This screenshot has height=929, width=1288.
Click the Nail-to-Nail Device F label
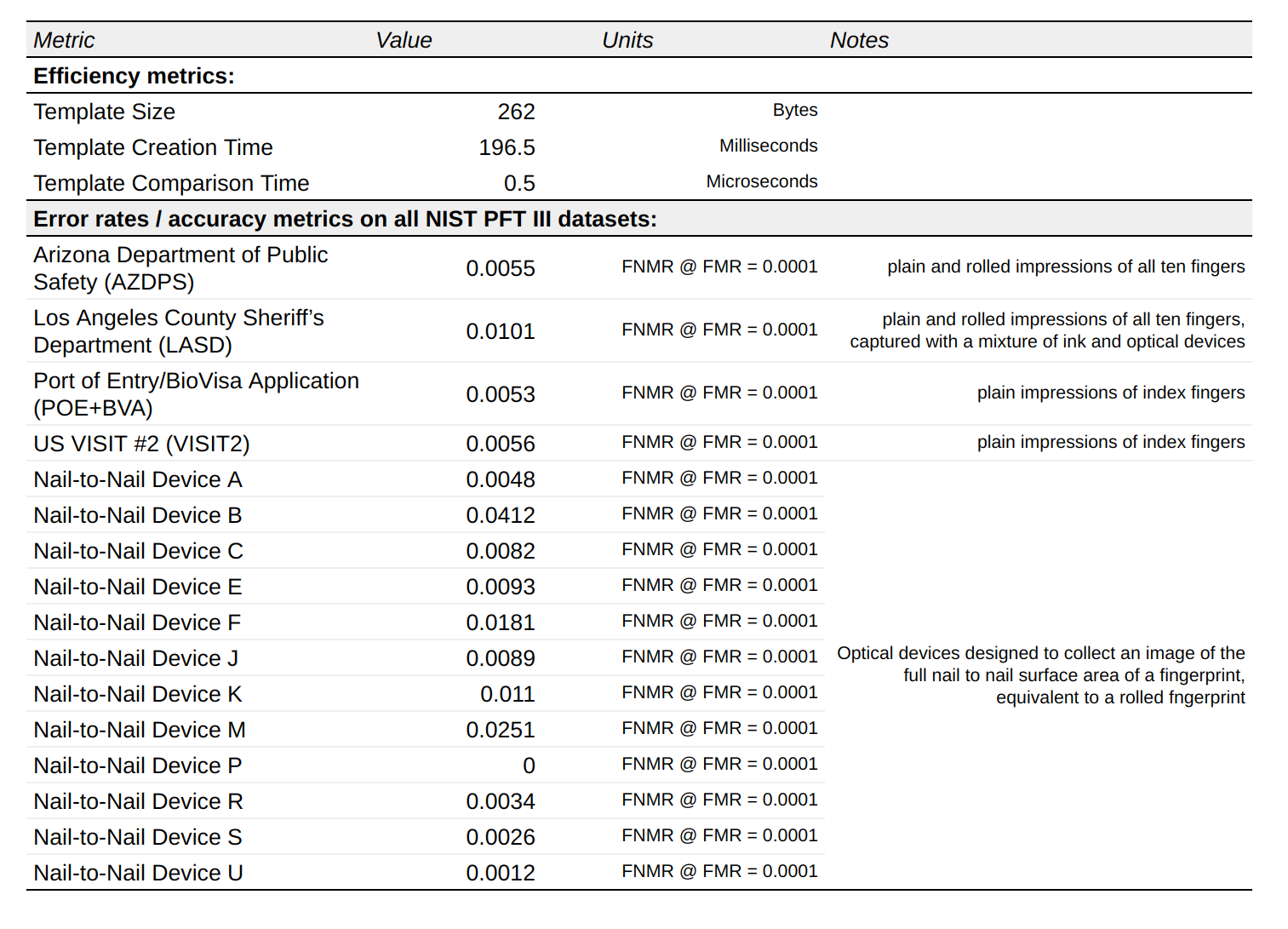[137, 622]
